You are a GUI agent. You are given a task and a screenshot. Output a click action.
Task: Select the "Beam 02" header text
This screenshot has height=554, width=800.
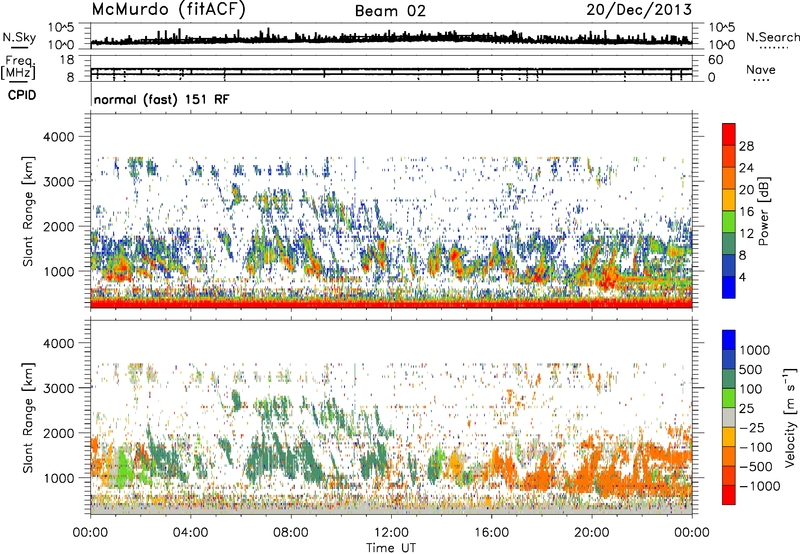coord(390,11)
